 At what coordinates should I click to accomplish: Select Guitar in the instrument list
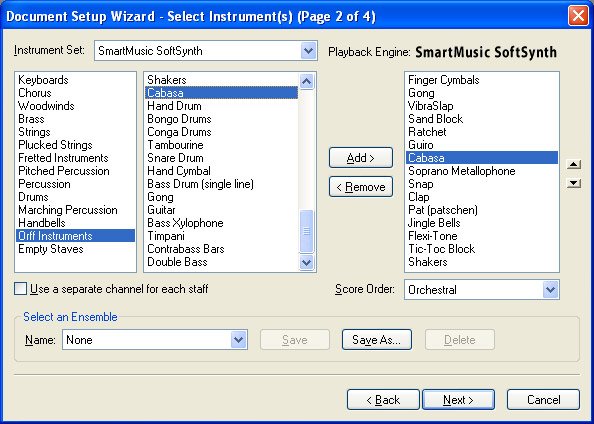(222, 210)
